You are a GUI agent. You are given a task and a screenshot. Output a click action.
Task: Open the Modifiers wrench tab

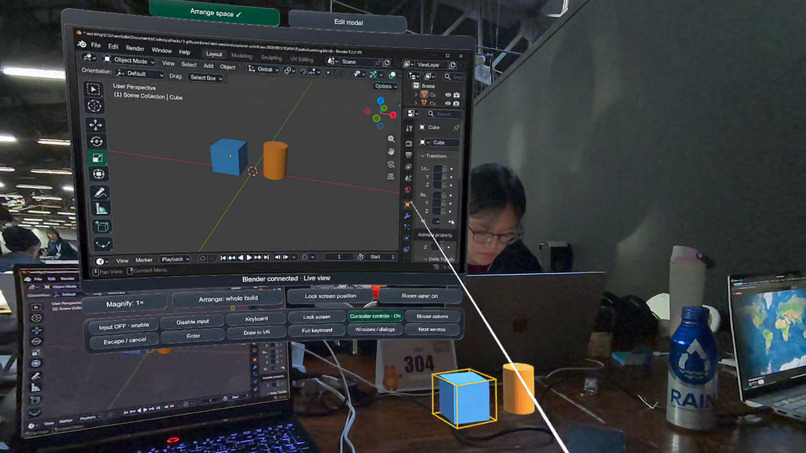point(407,215)
